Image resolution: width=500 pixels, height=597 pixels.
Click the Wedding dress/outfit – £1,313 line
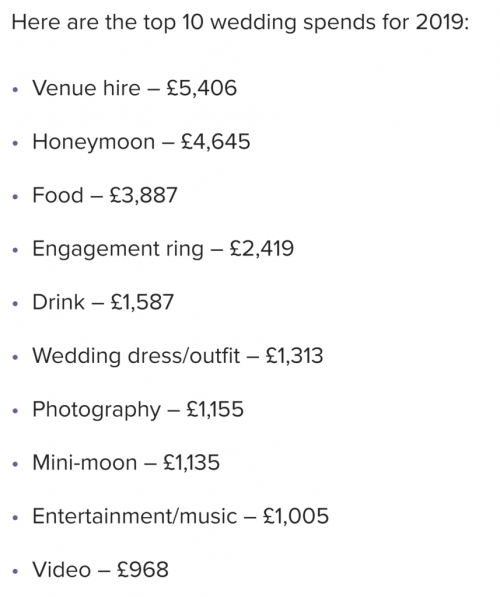(177, 356)
